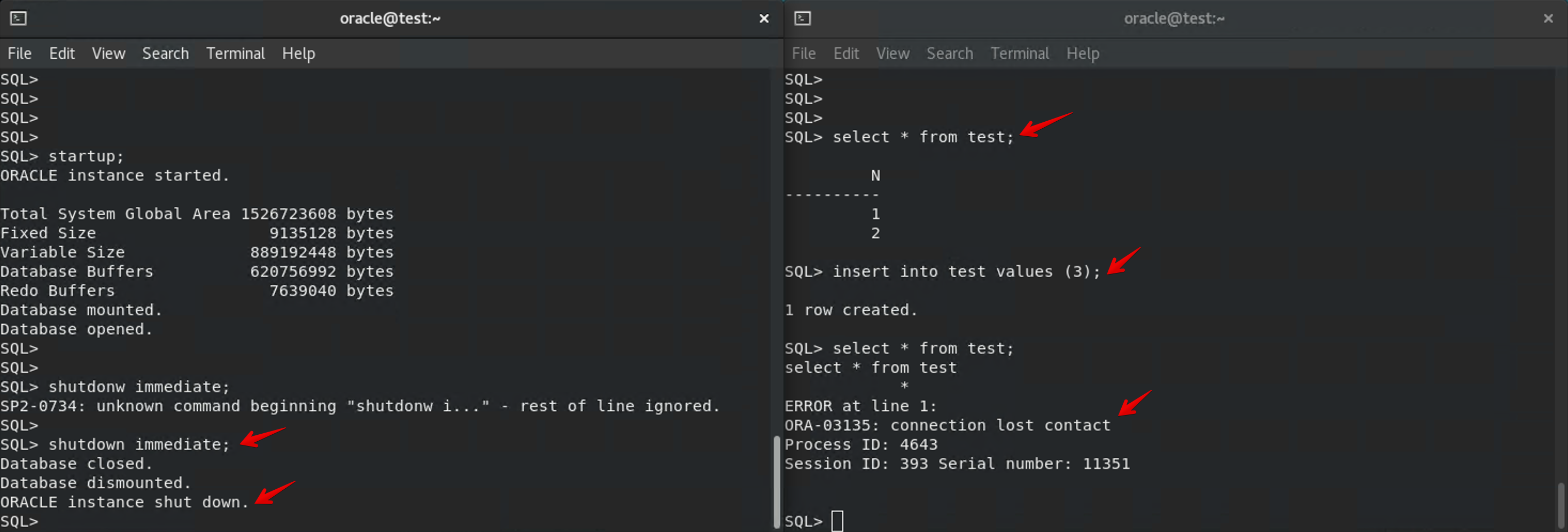The height and width of the screenshot is (532, 1568).
Task: Close the left oracle@test terminal window
Action: pos(764,18)
